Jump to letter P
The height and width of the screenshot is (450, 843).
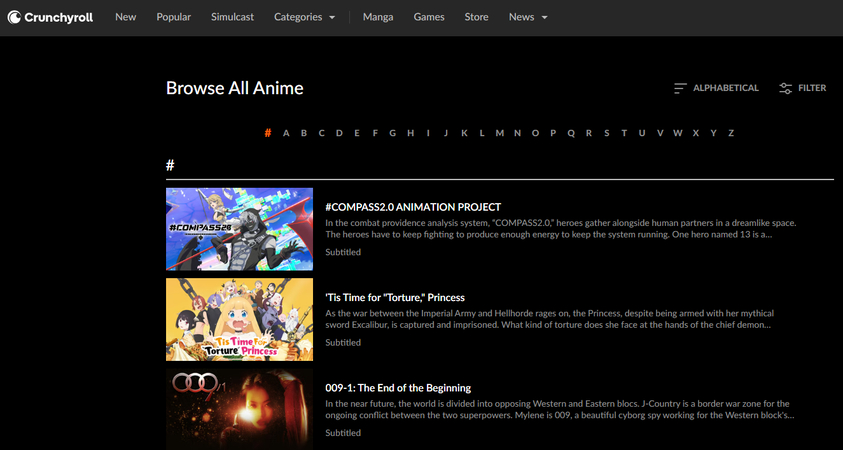[x=553, y=133]
